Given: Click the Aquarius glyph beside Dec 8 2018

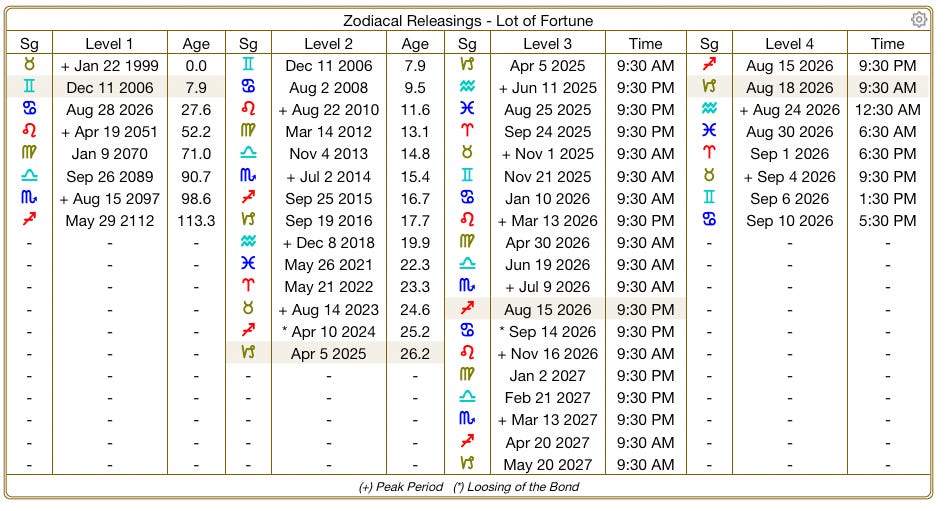Looking at the screenshot, I should (x=248, y=242).
